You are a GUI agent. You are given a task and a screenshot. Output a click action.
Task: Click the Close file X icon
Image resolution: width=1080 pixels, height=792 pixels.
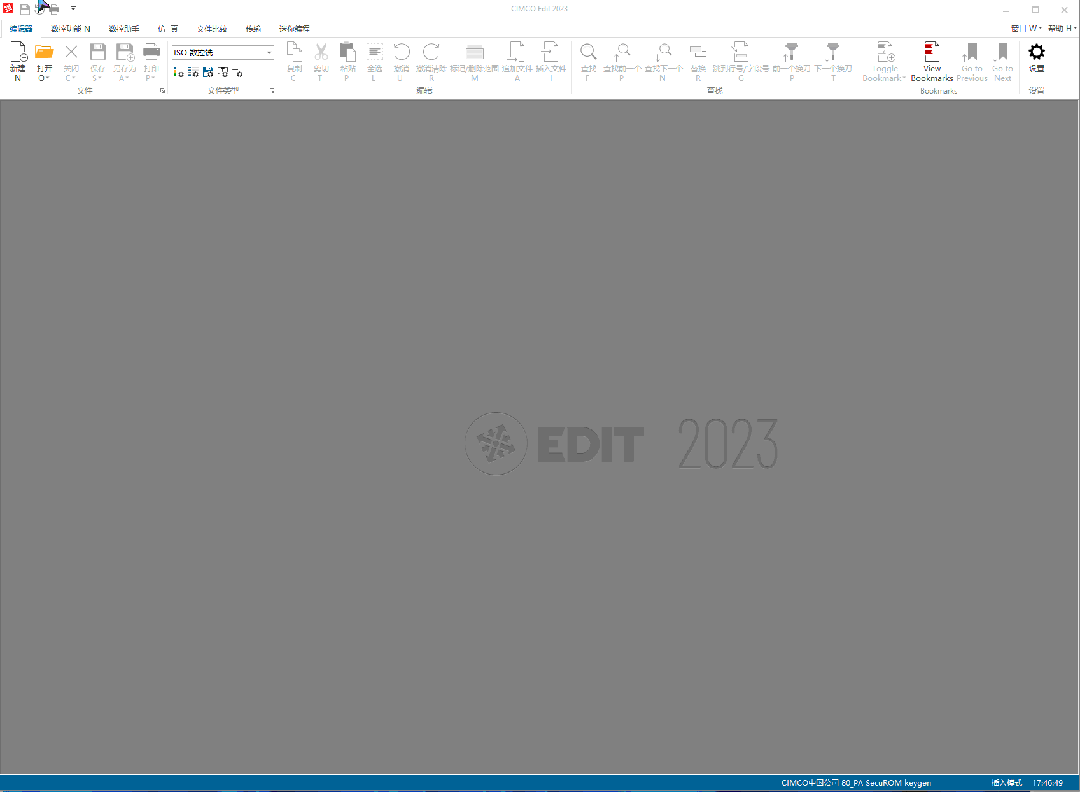(71, 52)
